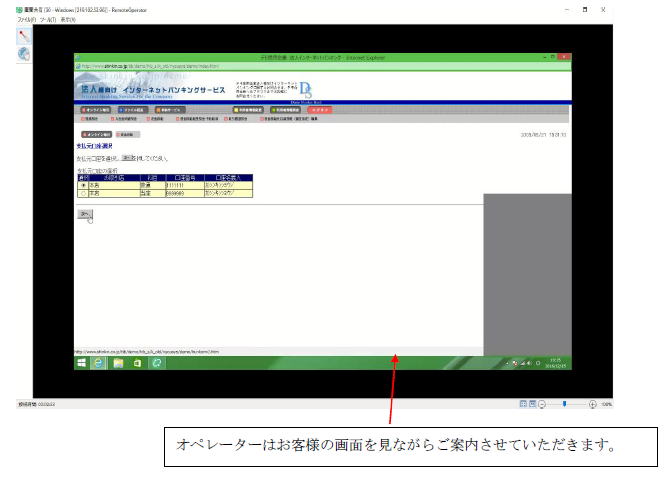Select the second account radio button (当座)
The height and width of the screenshot is (484, 669).
[82, 193]
